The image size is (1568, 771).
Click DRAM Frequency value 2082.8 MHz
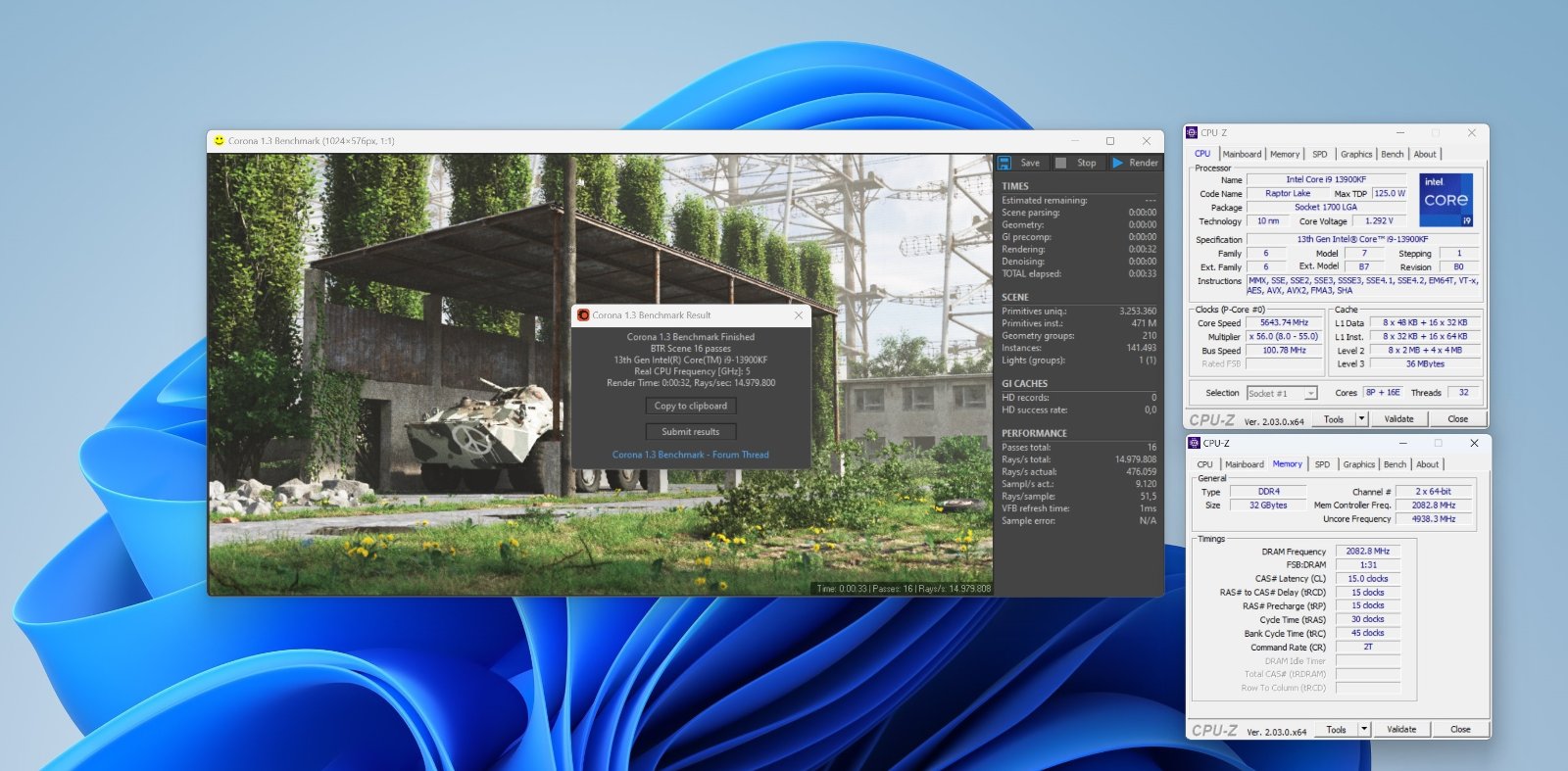(x=1367, y=551)
